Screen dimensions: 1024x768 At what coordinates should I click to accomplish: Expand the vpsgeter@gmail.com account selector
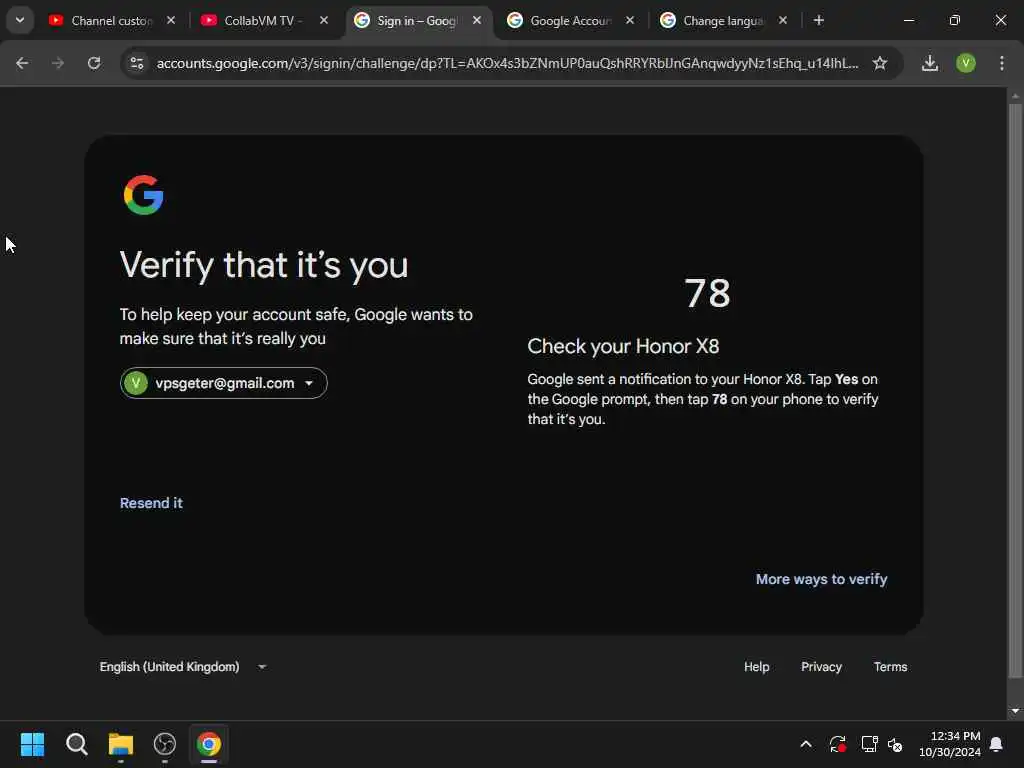coord(223,383)
